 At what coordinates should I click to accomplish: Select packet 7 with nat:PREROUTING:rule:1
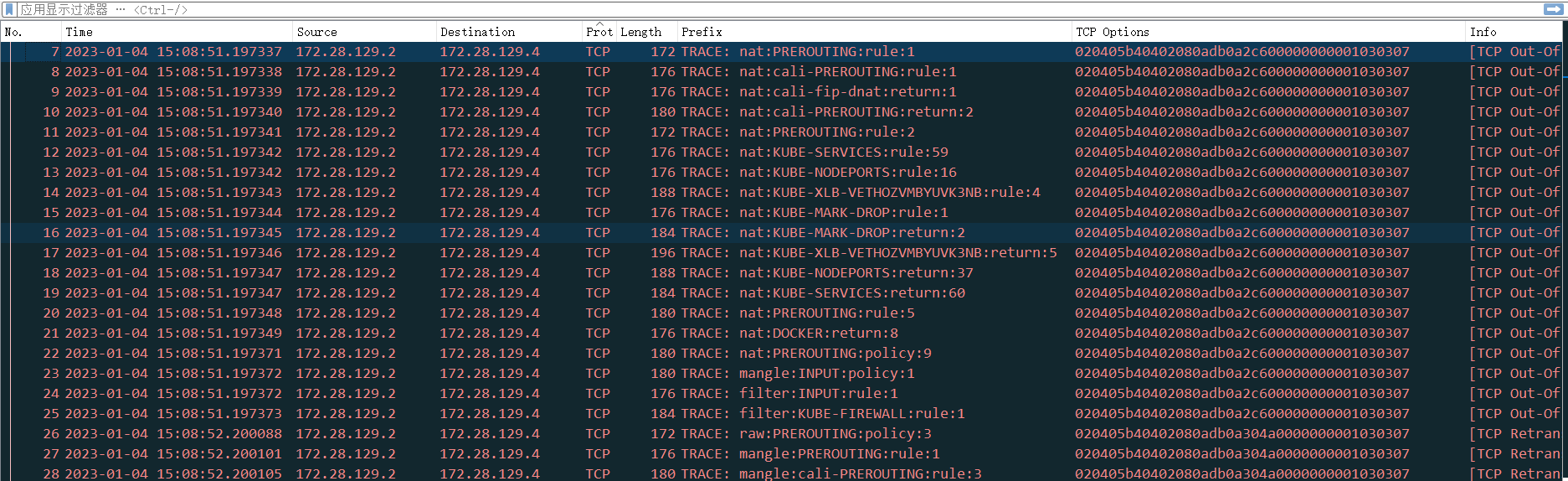[x=826, y=52]
